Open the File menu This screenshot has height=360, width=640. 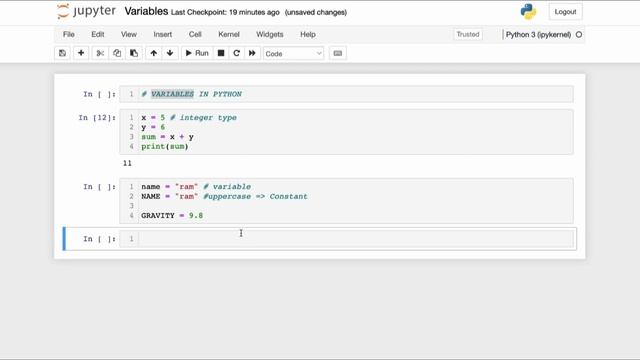point(69,34)
